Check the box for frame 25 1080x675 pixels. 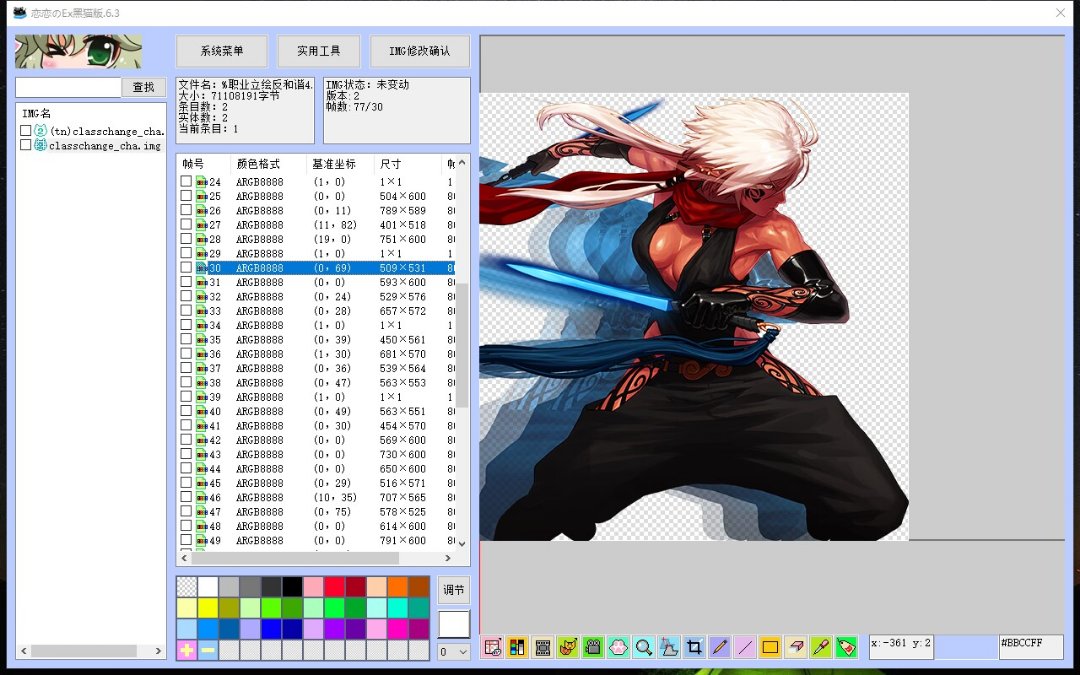click(186, 196)
